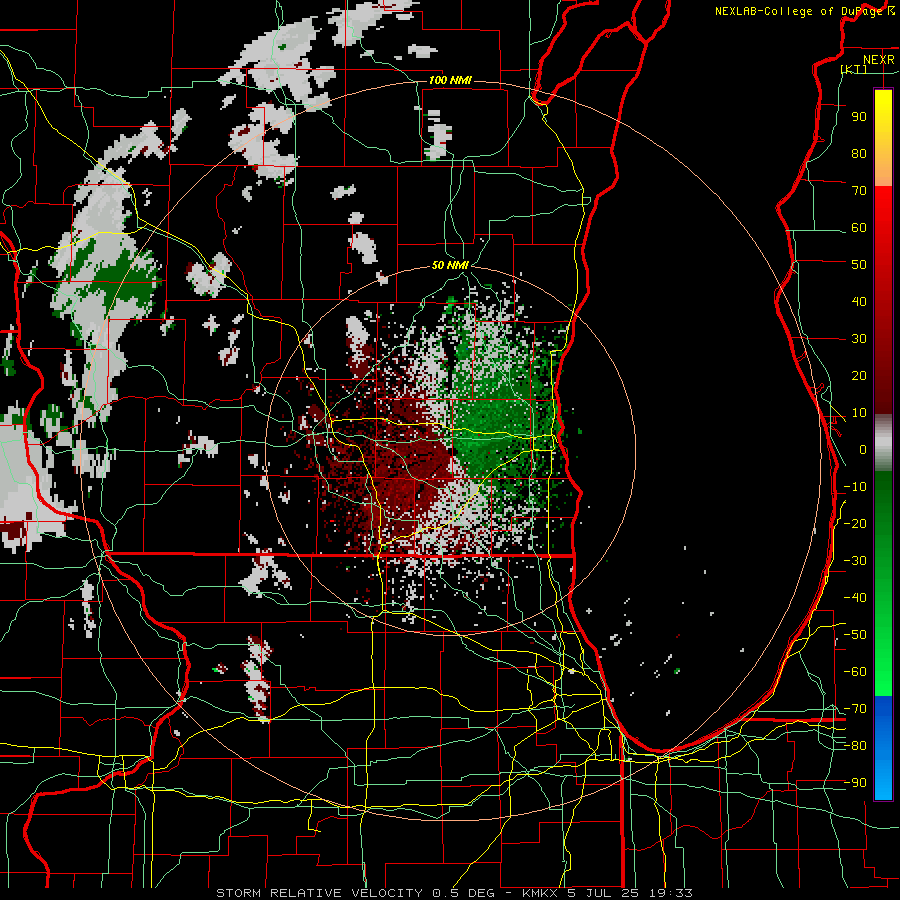Click the 100 NMI range ring label
The width and height of the screenshot is (900, 900).
450,80
